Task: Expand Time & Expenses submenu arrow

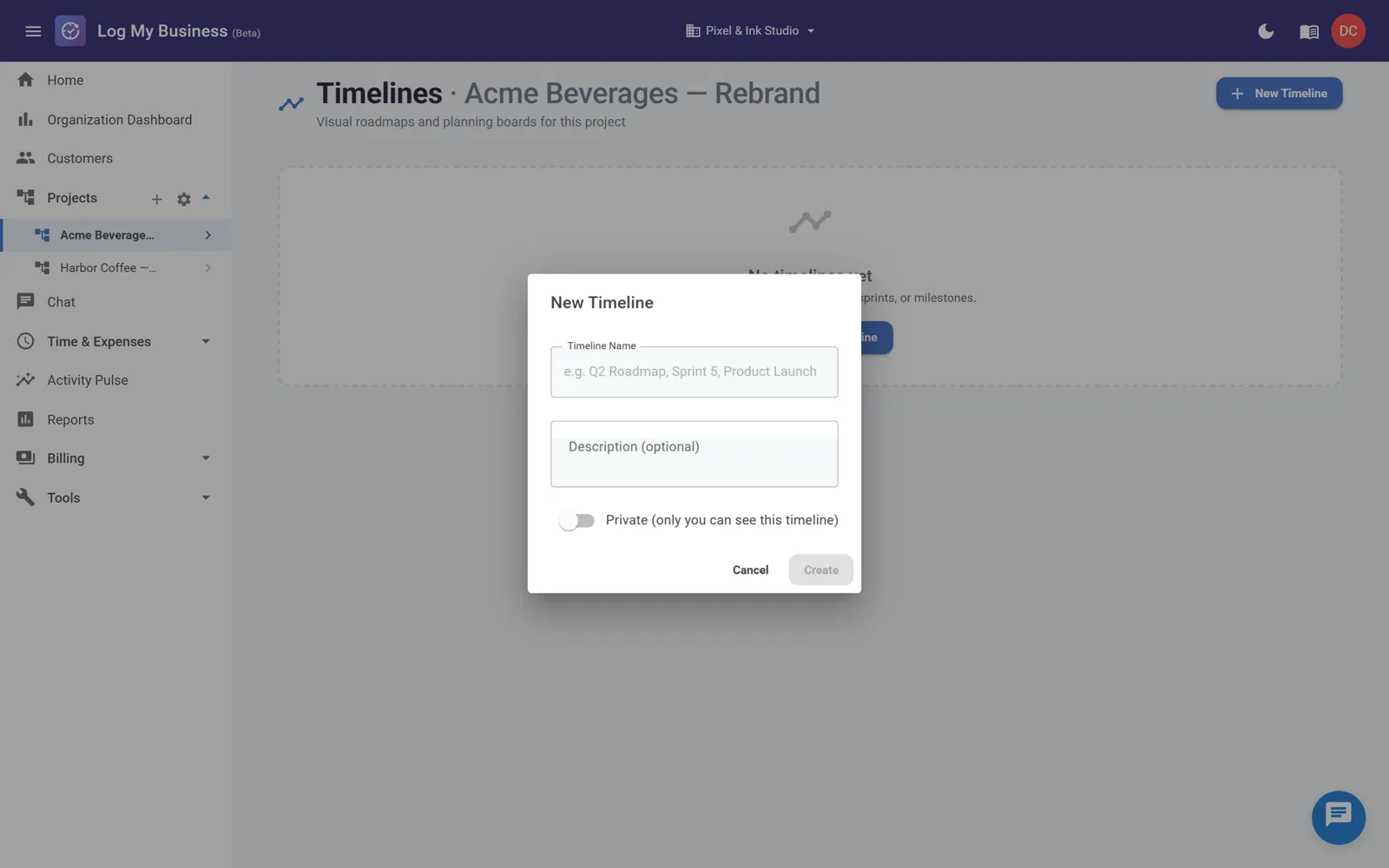Action: [206, 341]
